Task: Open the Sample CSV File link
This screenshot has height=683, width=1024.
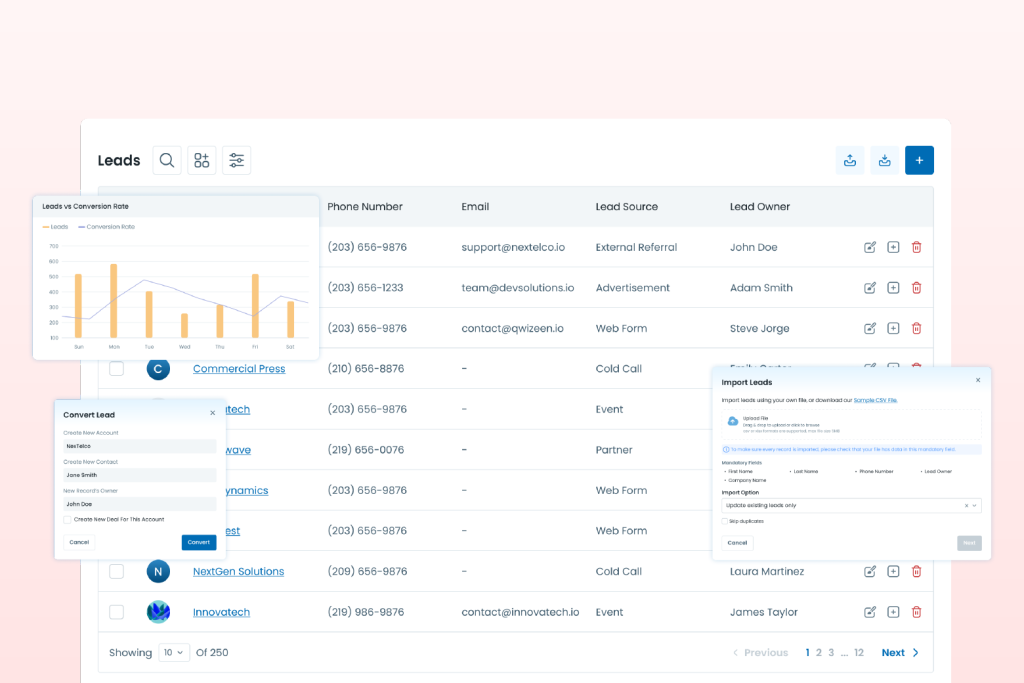Action: pyautogui.click(x=875, y=400)
